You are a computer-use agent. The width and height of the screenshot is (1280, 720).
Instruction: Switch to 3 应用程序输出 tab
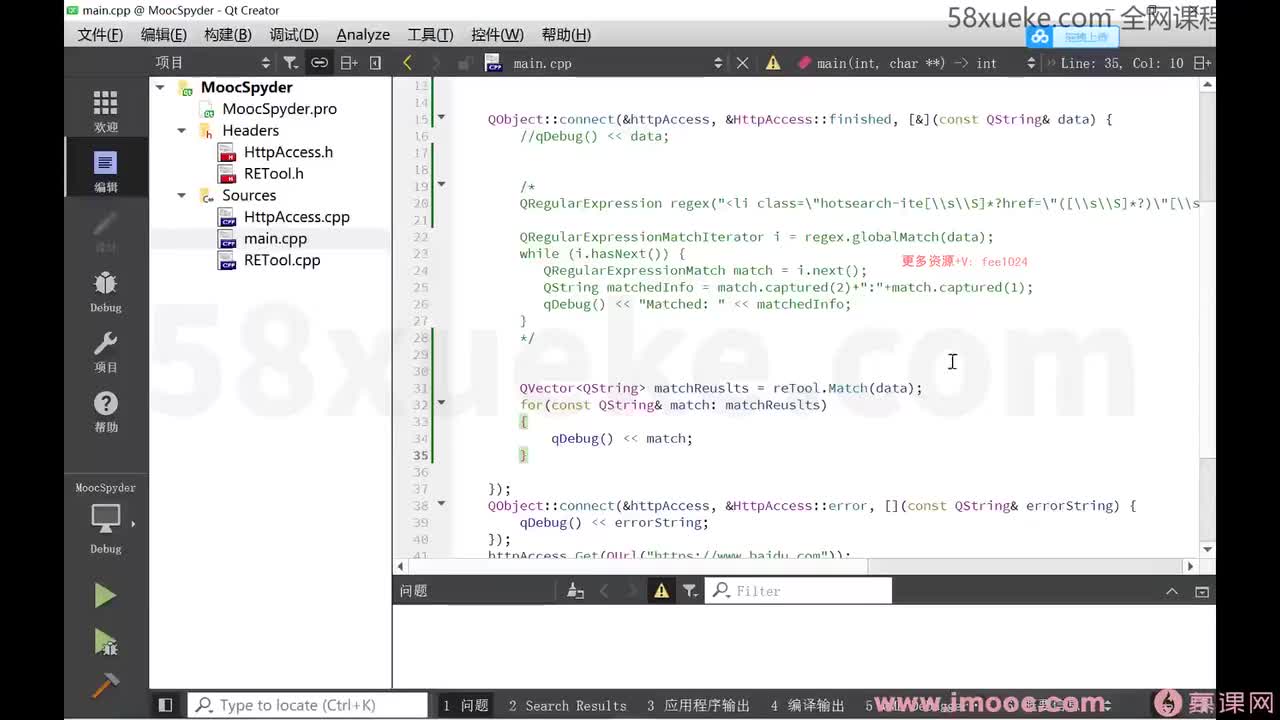[698, 705]
